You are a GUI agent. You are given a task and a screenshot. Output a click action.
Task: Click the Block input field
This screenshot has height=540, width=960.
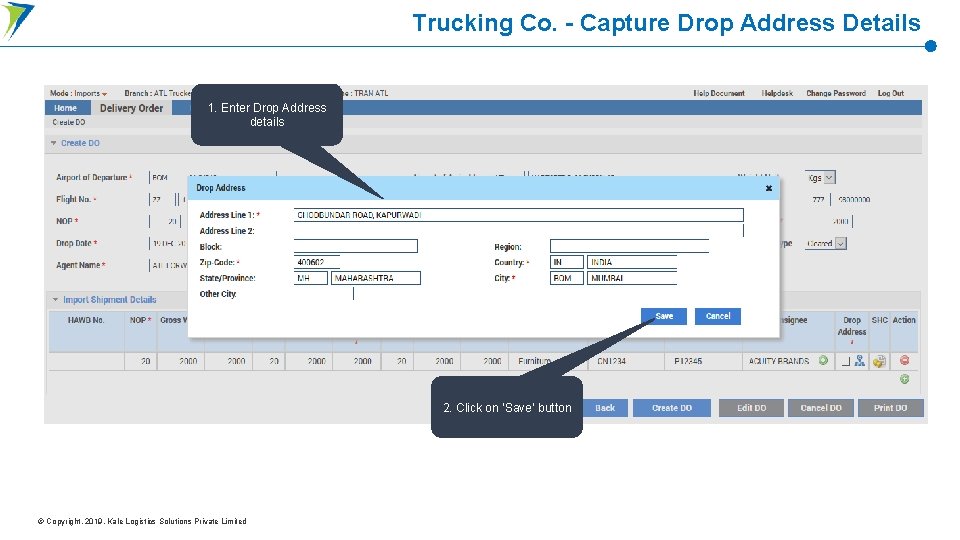click(356, 246)
